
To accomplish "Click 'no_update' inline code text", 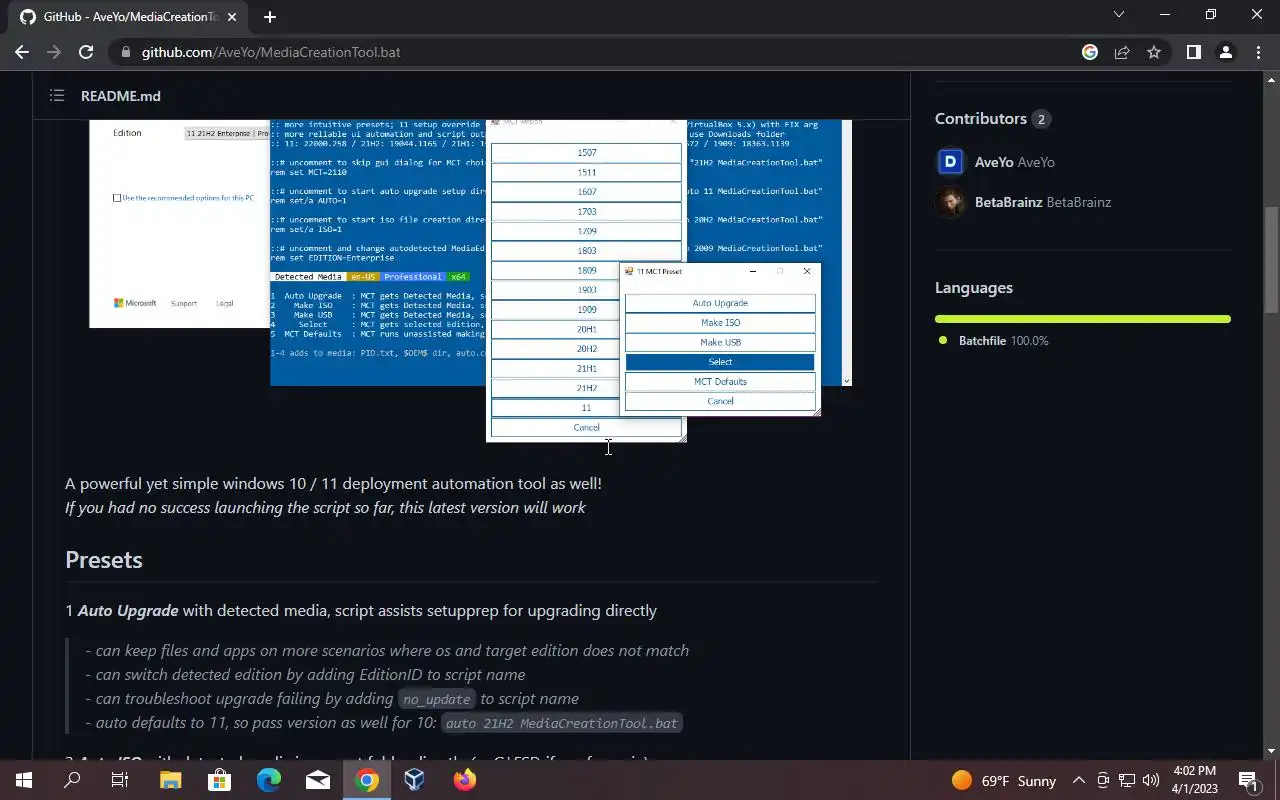I will pyautogui.click(x=436, y=699).
